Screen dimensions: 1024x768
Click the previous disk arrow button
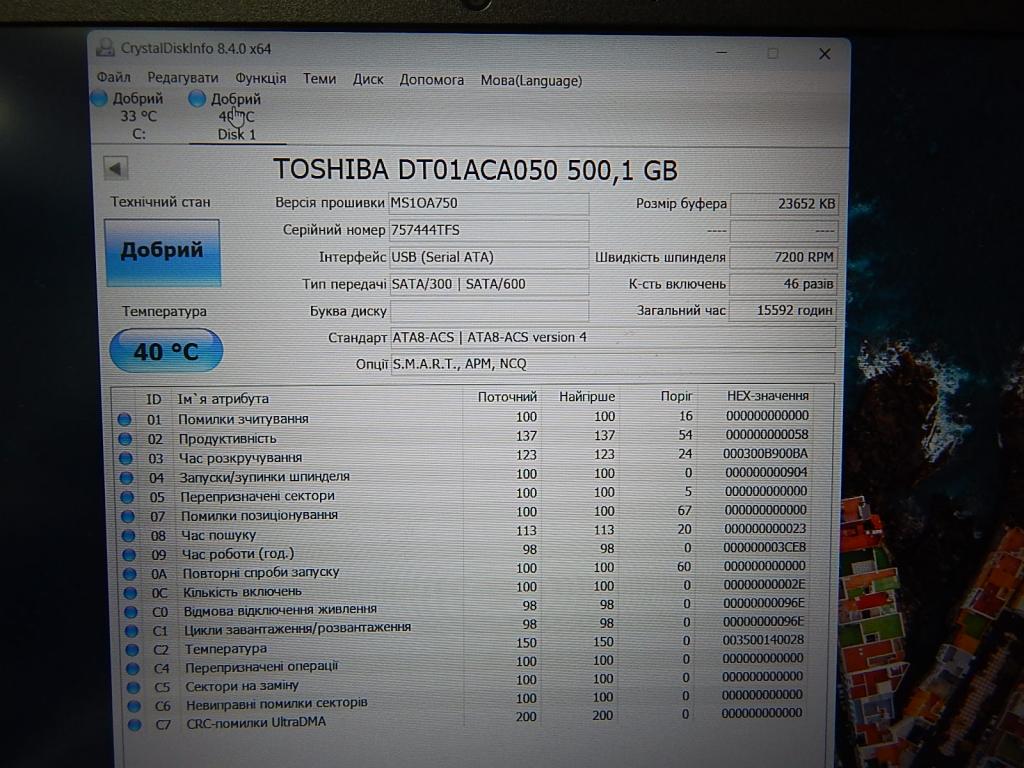coord(116,168)
